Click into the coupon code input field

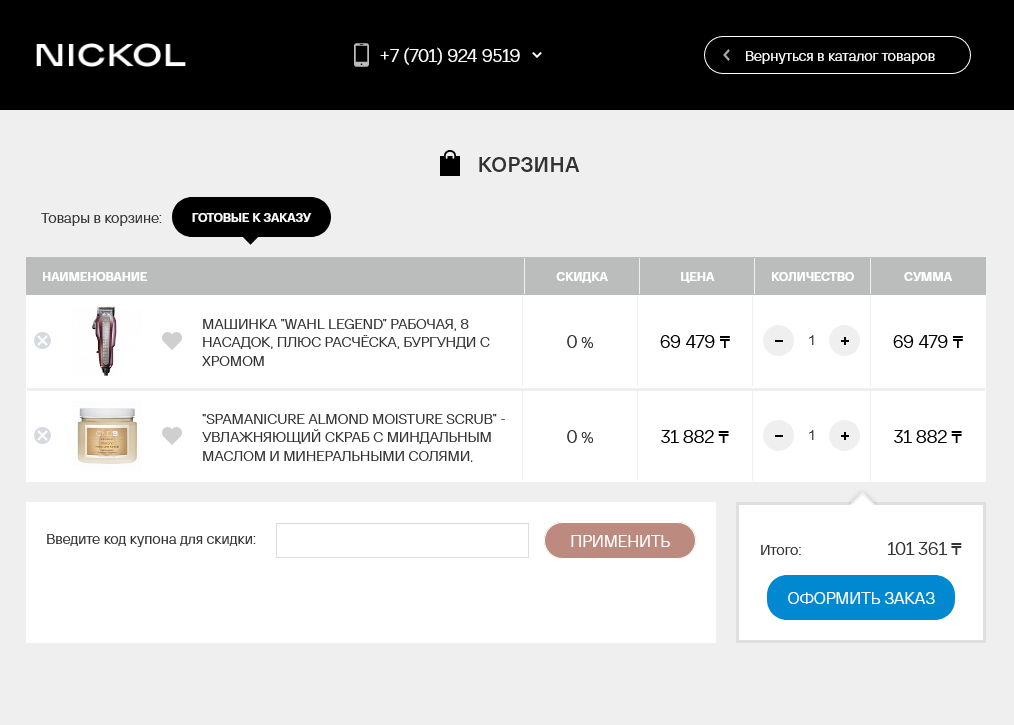tap(402, 540)
